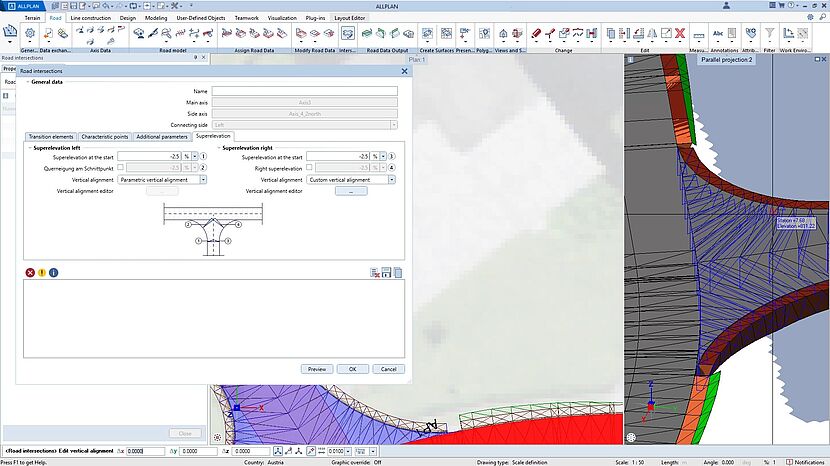Click the Preview button
Viewport: 830px width, 466px height.
pyautogui.click(x=316, y=369)
